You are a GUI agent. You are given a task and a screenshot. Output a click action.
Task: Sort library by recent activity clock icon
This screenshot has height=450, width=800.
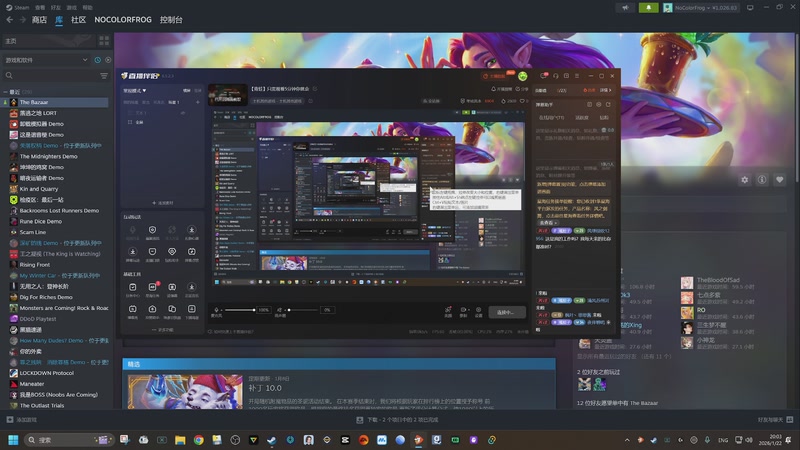[x=97, y=60]
